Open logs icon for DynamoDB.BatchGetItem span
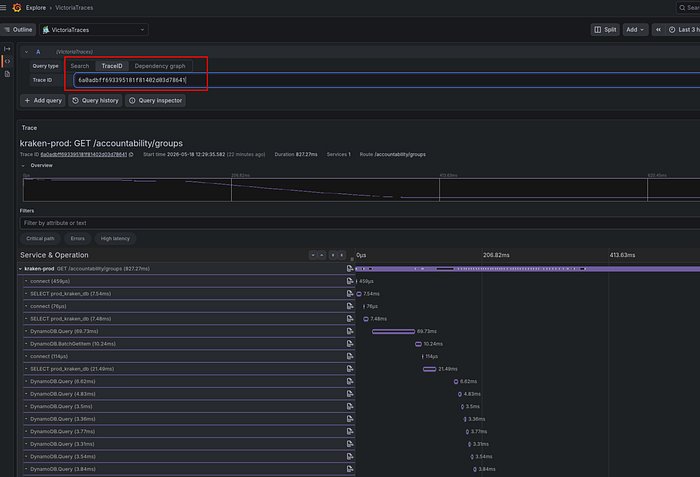 (350, 343)
